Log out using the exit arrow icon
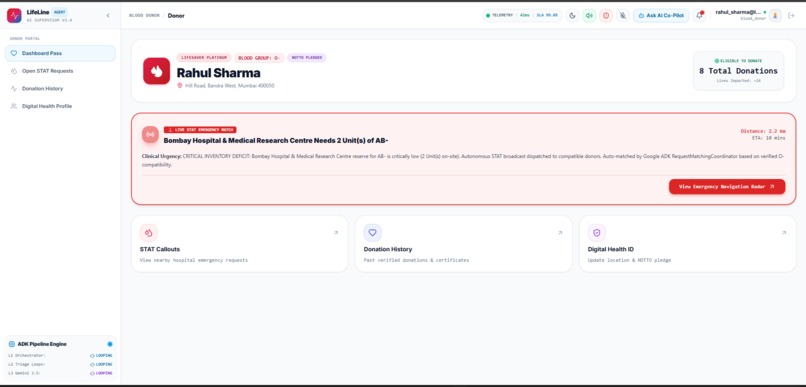The width and height of the screenshot is (806, 387). 791,15
